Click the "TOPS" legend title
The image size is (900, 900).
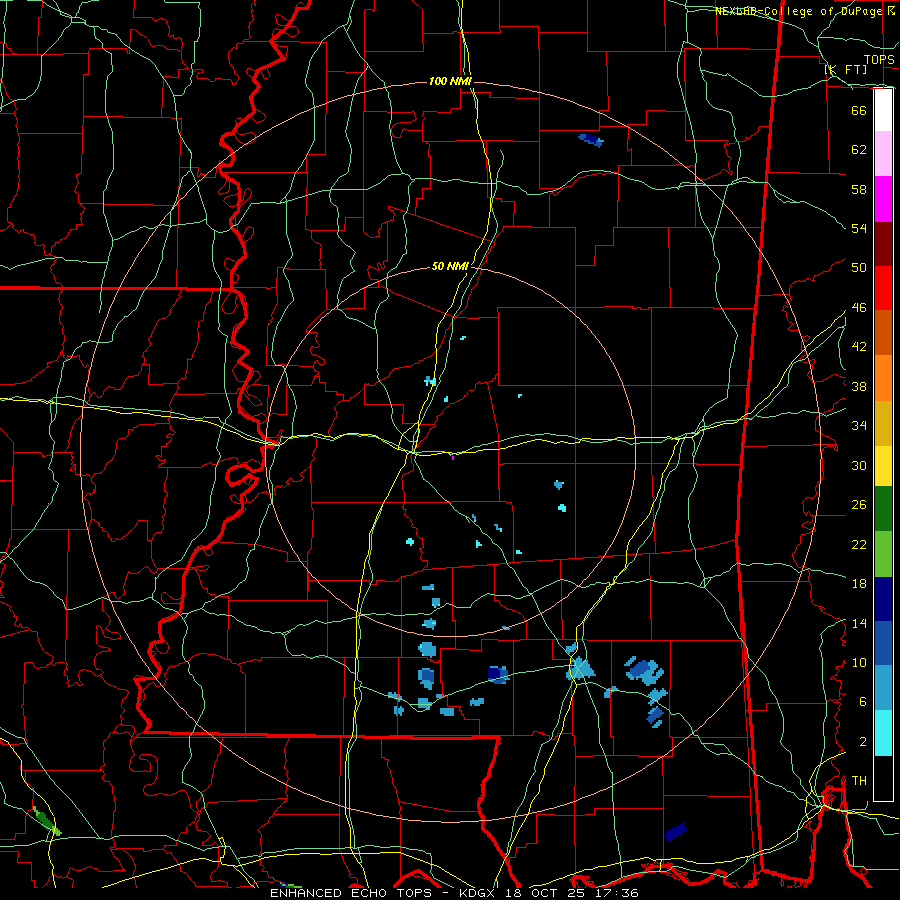coord(879,59)
